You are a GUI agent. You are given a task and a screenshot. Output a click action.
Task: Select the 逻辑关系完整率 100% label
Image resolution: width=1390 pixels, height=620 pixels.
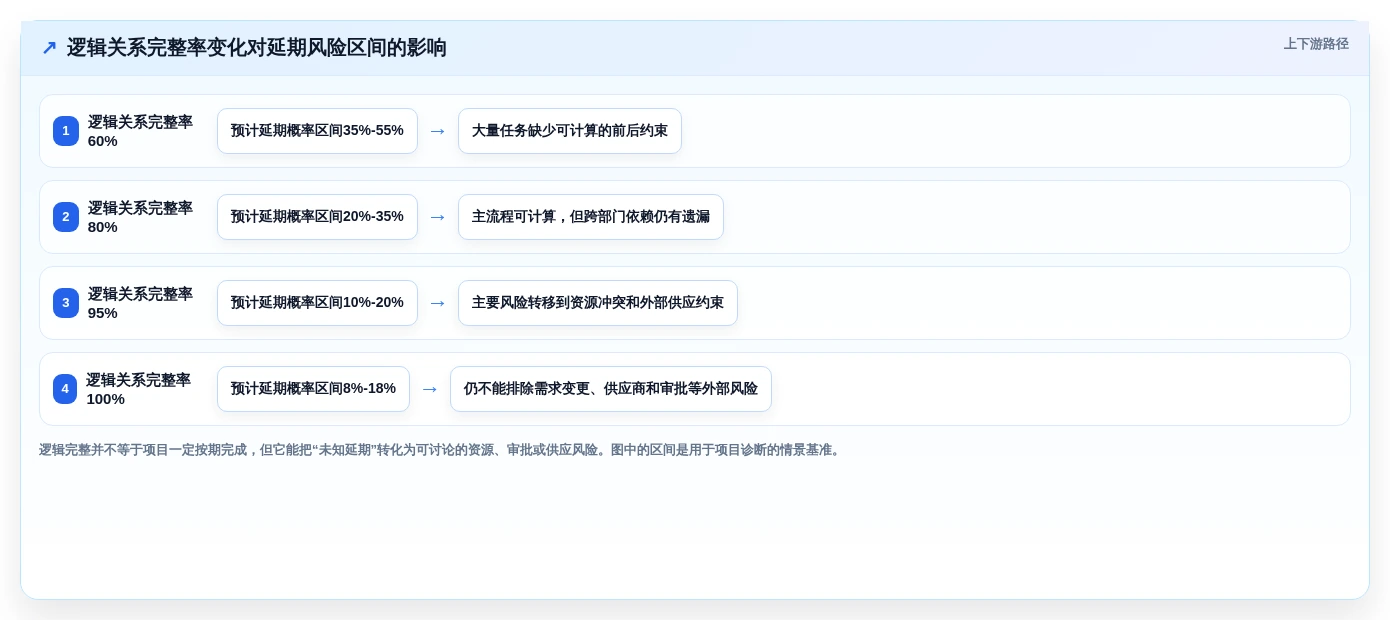[138, 389]
